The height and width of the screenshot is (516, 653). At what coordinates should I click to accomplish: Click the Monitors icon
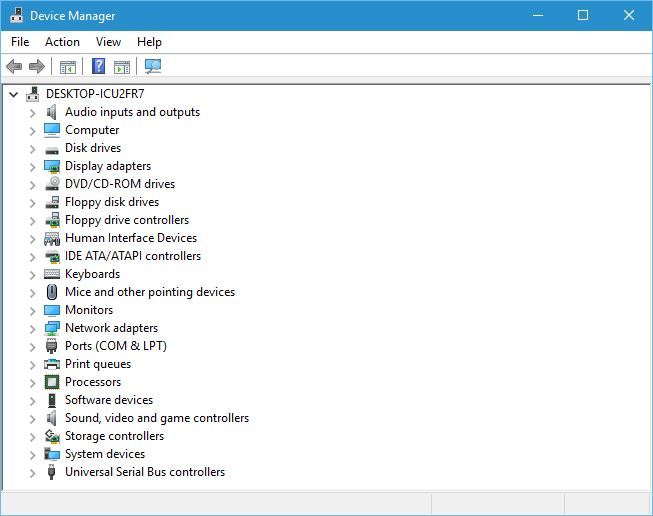point(52,310)
